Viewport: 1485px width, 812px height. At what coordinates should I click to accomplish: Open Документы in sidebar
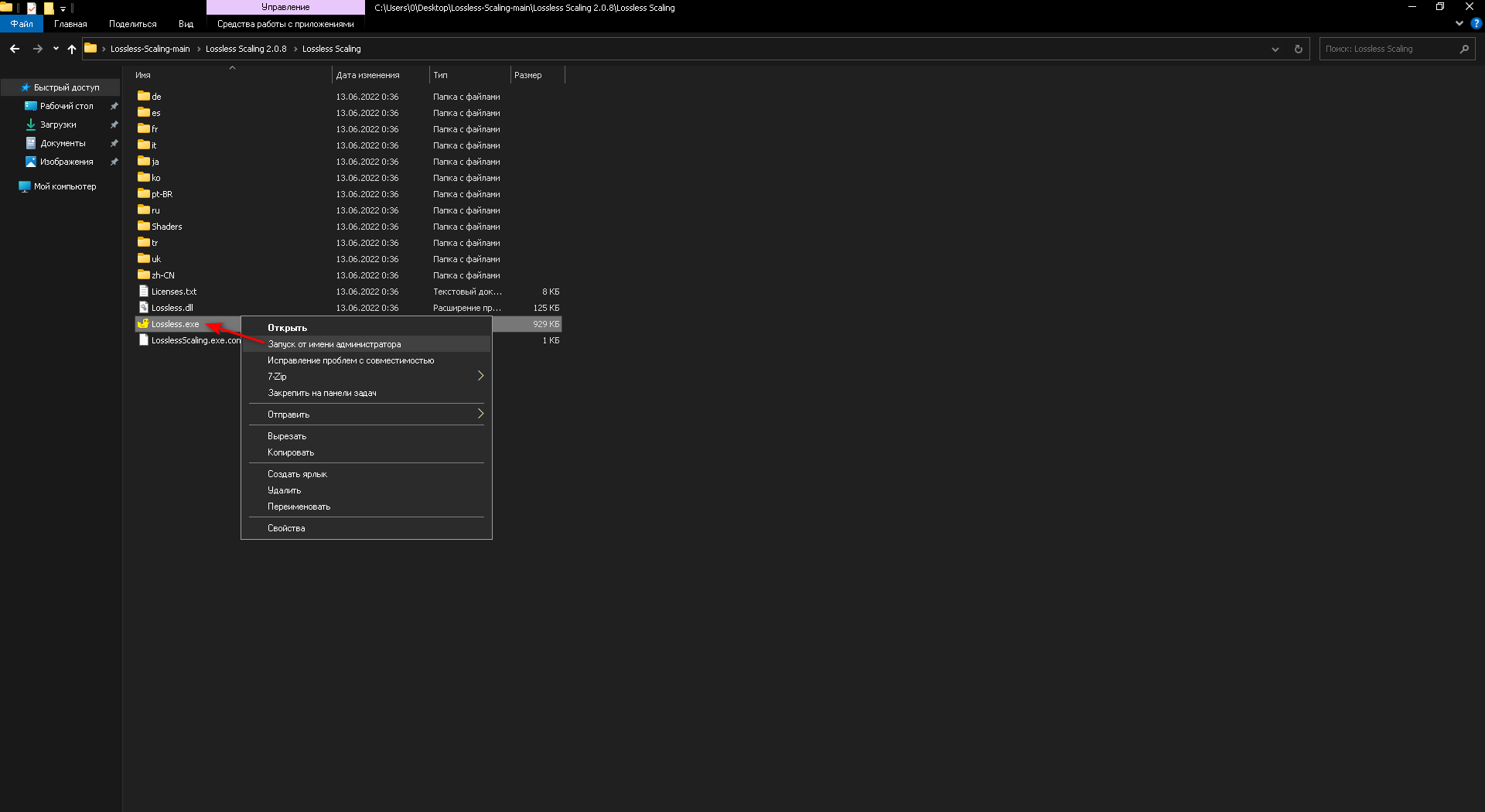63,143
